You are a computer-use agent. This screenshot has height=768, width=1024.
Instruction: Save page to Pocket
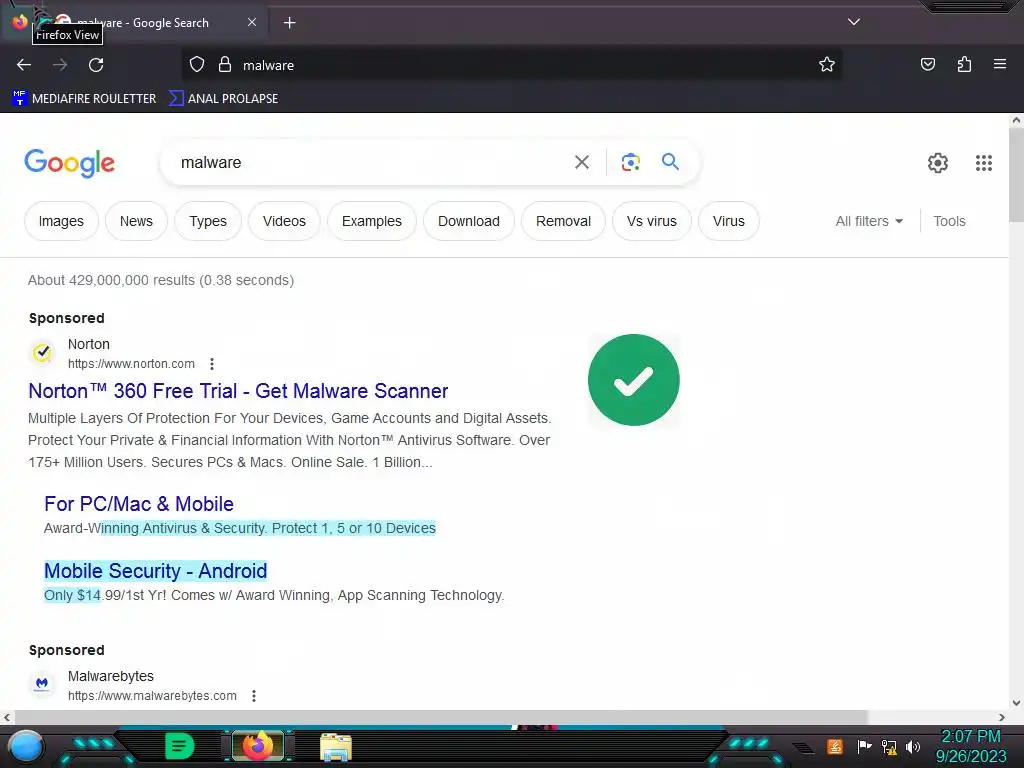pos(928,64)
